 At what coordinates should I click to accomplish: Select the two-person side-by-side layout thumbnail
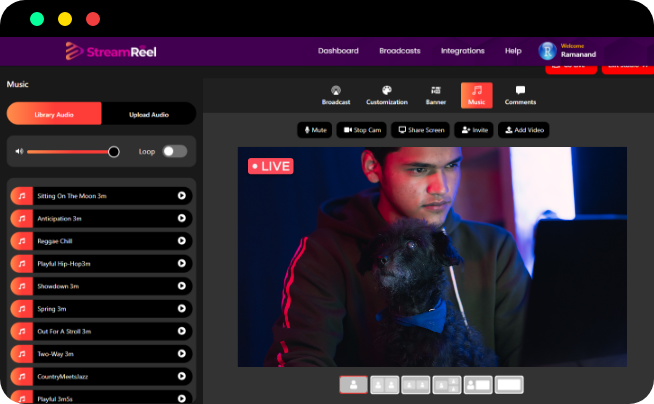click(385, 384)
